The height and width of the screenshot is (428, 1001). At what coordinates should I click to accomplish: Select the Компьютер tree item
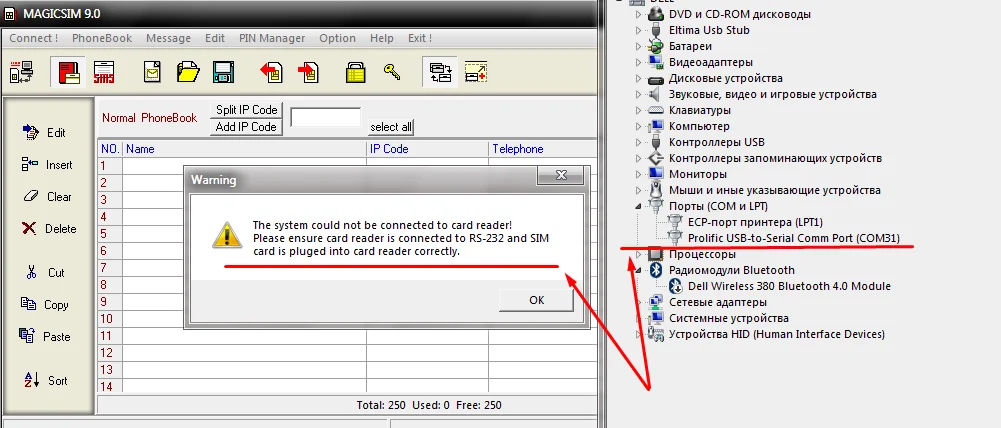click(699, 126)
